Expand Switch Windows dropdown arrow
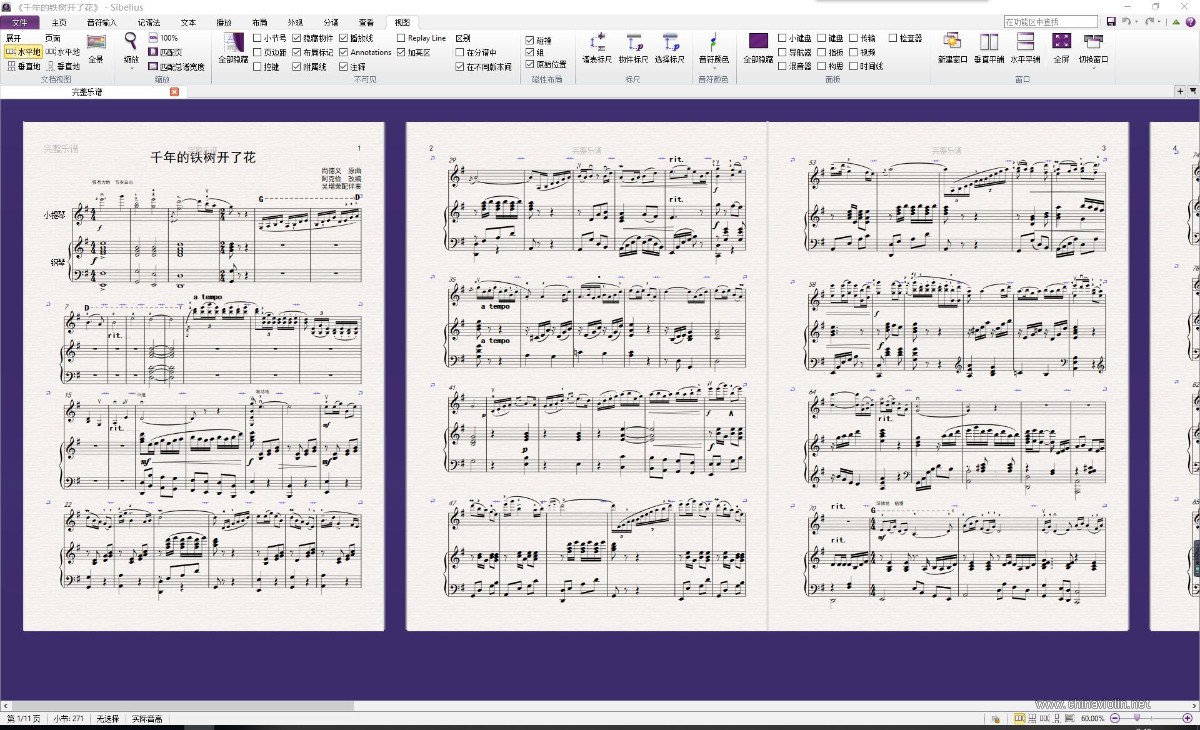The width and height of the screenshot is (1200, 730). tap(1093, 68)
